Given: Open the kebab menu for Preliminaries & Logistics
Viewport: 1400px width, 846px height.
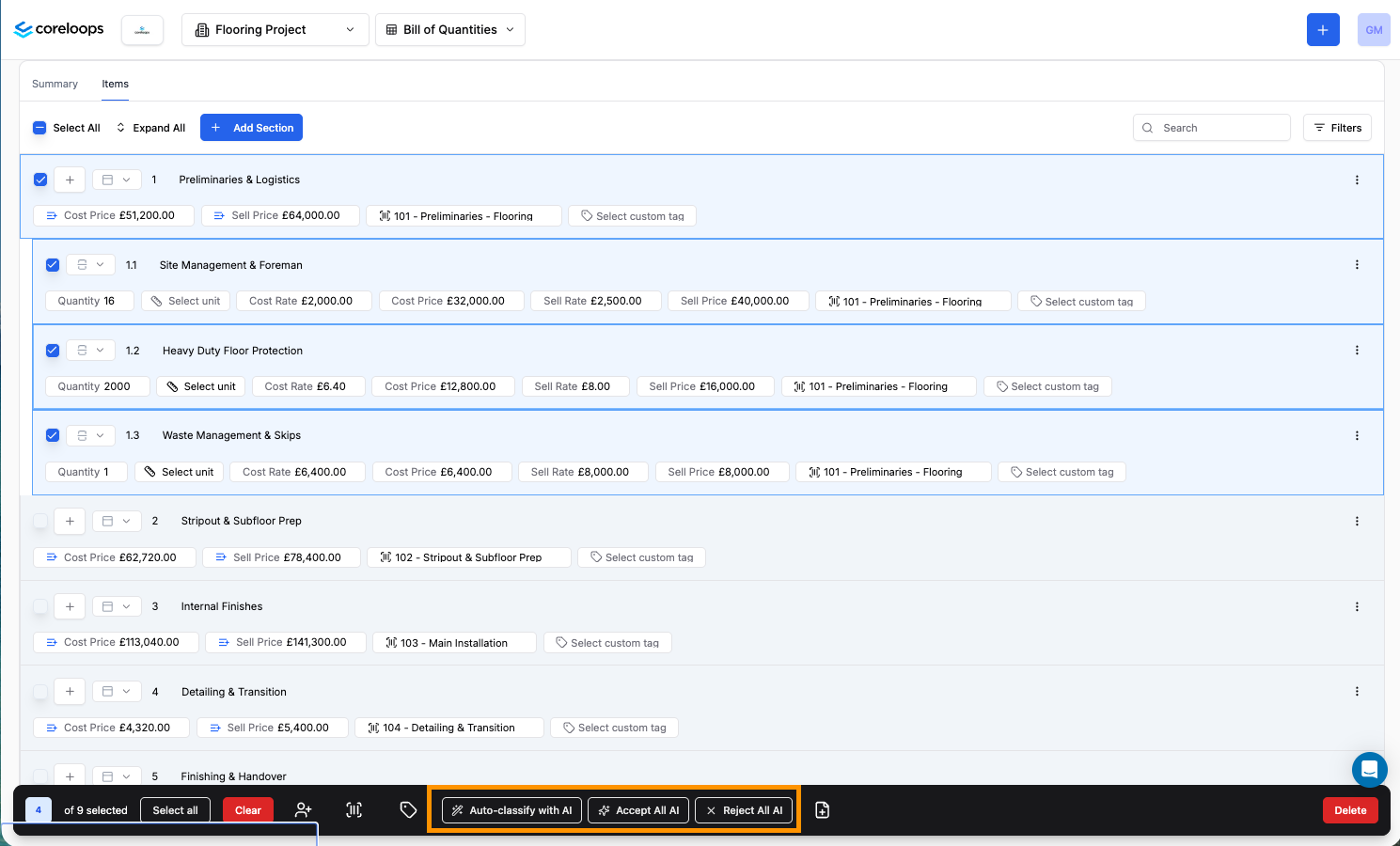Looking at the screenshot, I should click(x=1357, y=180).
